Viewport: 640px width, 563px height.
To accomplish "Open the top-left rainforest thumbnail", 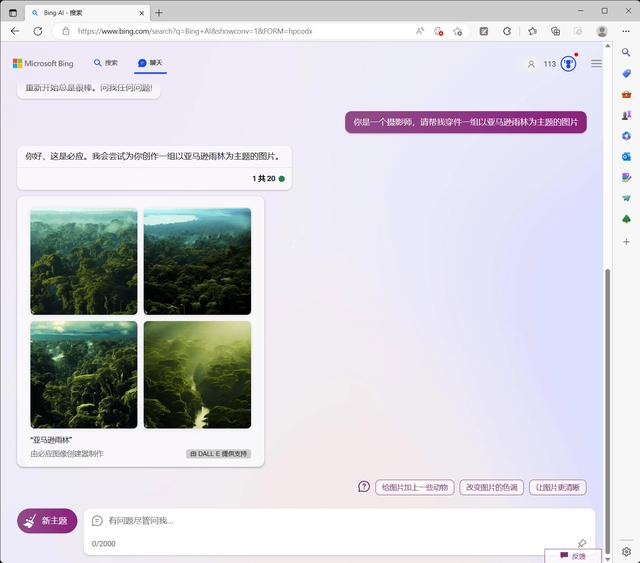I will pyautogui.click(x=84, y=261).
